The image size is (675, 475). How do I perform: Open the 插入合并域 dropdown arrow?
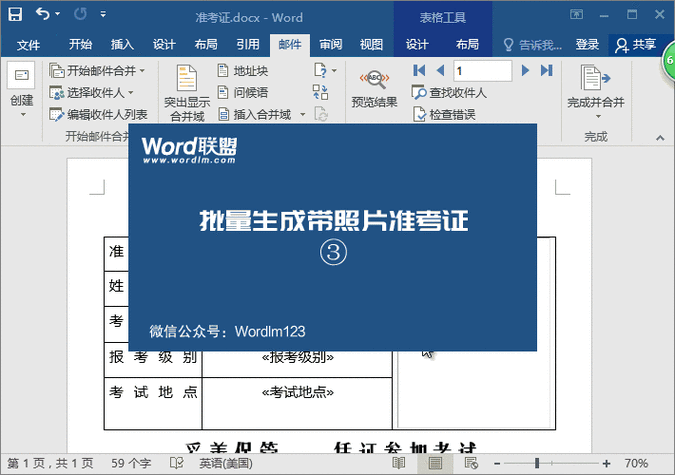point(303,115)
